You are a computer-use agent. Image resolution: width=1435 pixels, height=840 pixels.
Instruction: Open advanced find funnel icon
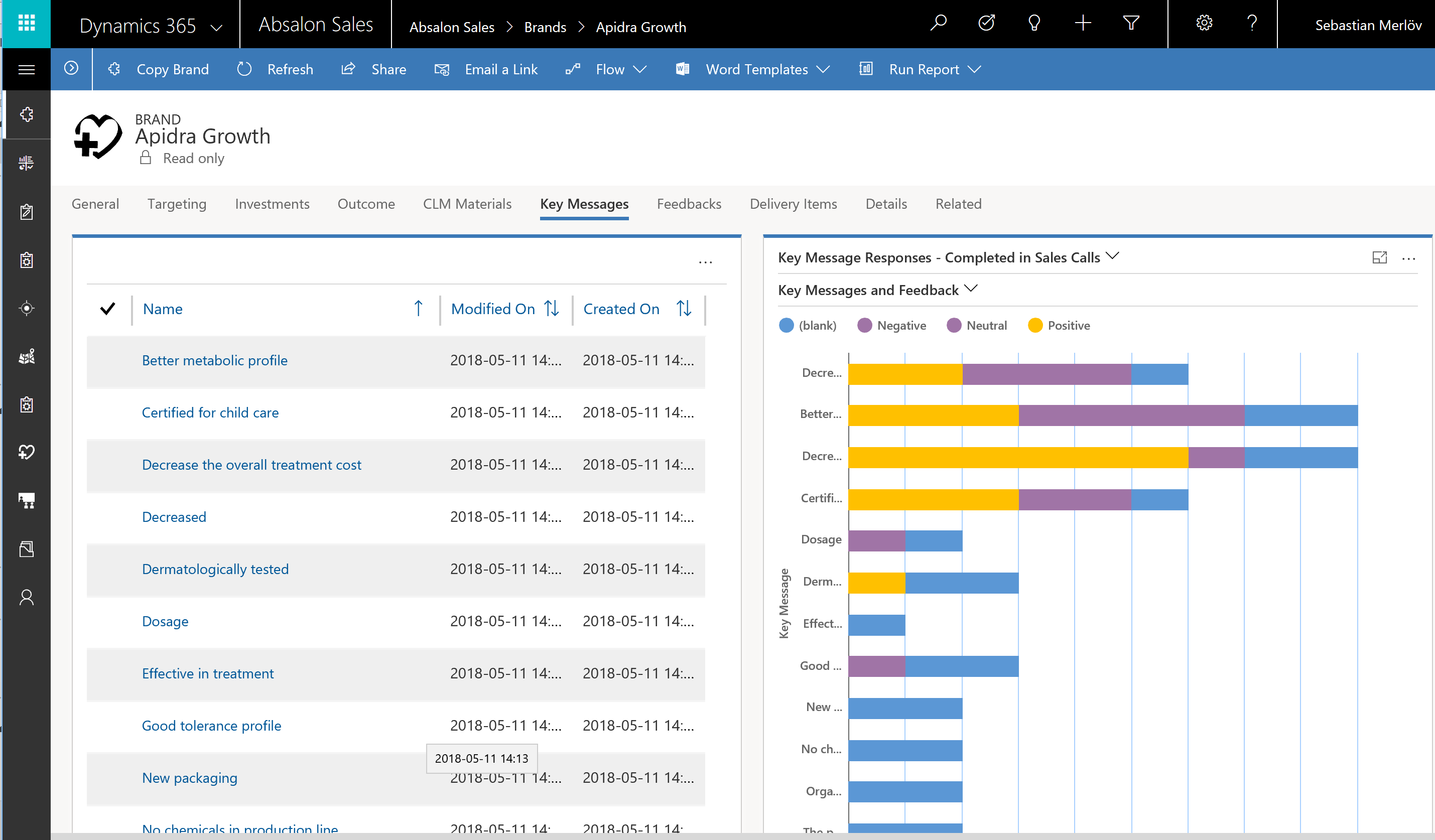click(x=1131, y=23)
